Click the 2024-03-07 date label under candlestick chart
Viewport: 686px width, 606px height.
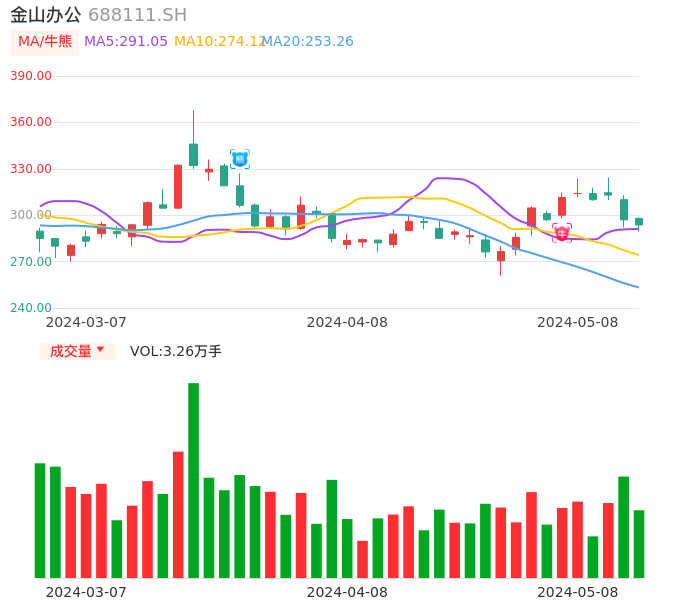click(86, 322)
